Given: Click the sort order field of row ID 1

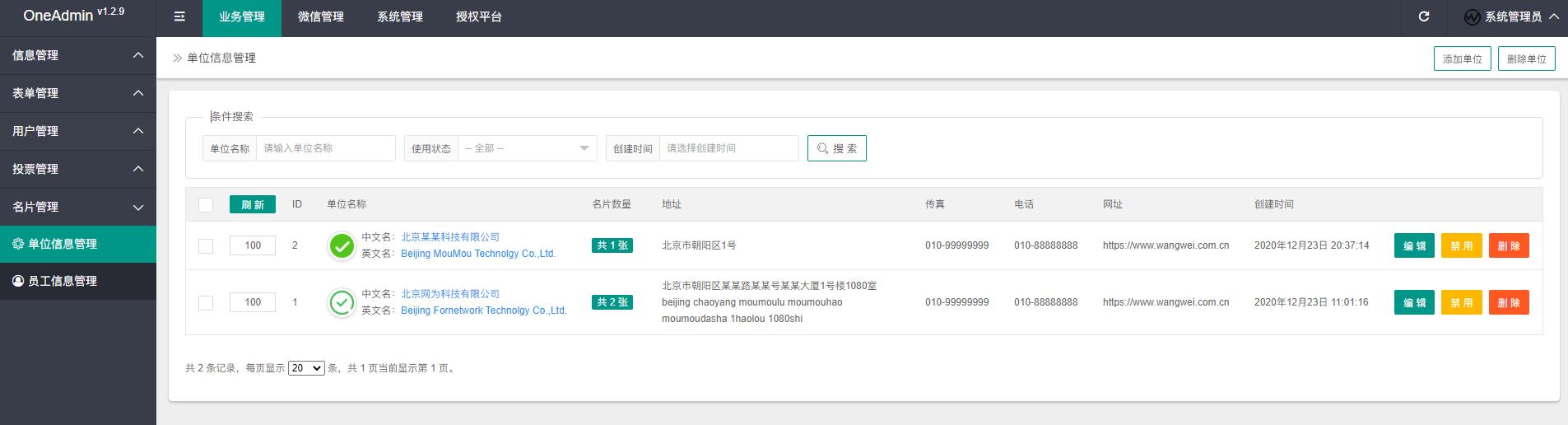Looking at the screenshot, I should coord(253,302).
